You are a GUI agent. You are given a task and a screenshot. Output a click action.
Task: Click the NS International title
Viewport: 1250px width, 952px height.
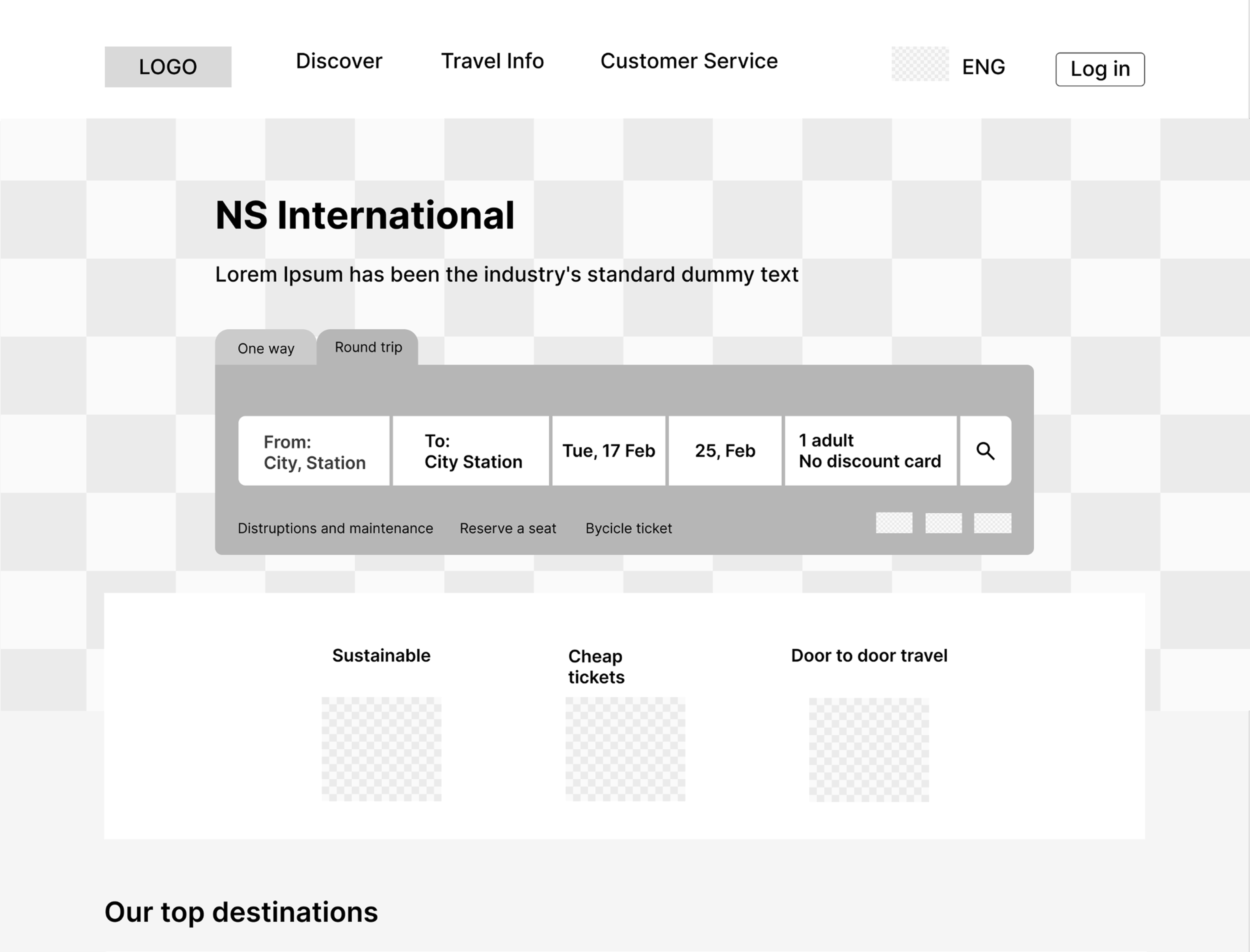click(x=365, y=215)
